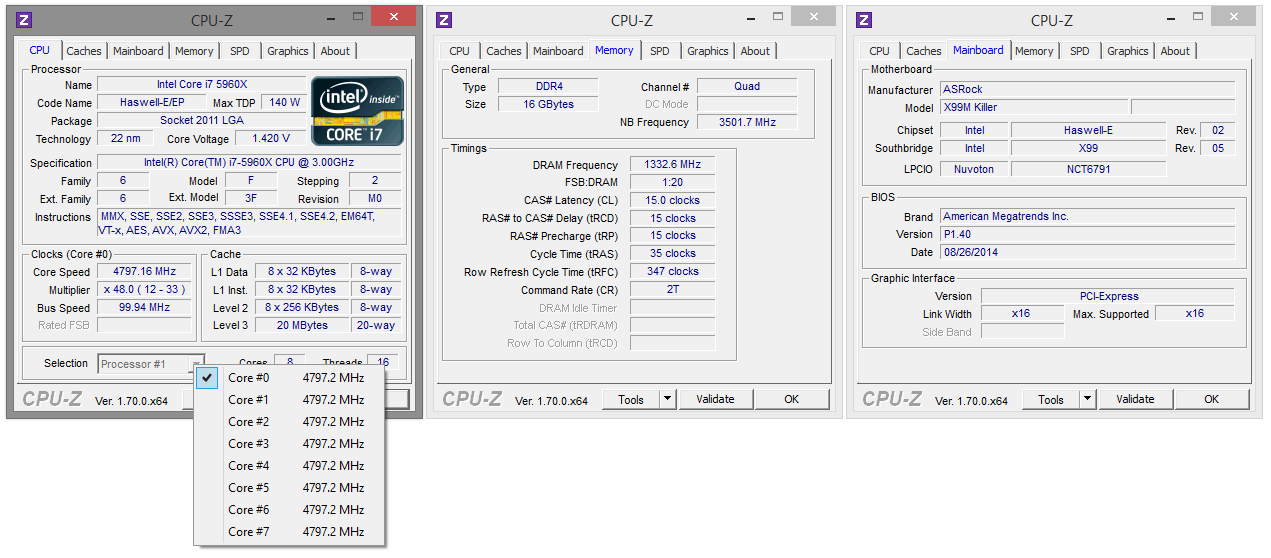This screenshot has width=1271, height=558.
Task: Open the Graphics tab in the CPU window
Action: pos(288,51)
